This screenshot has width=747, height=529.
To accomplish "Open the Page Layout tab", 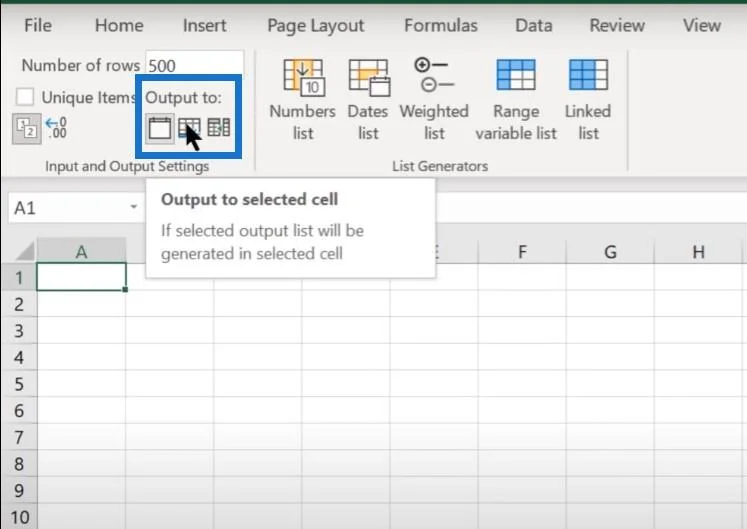I will pyautogui.click(x=315, y=25).
